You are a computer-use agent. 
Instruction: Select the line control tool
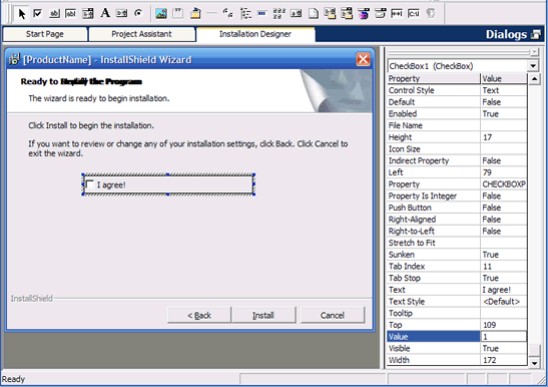point(211,14)
